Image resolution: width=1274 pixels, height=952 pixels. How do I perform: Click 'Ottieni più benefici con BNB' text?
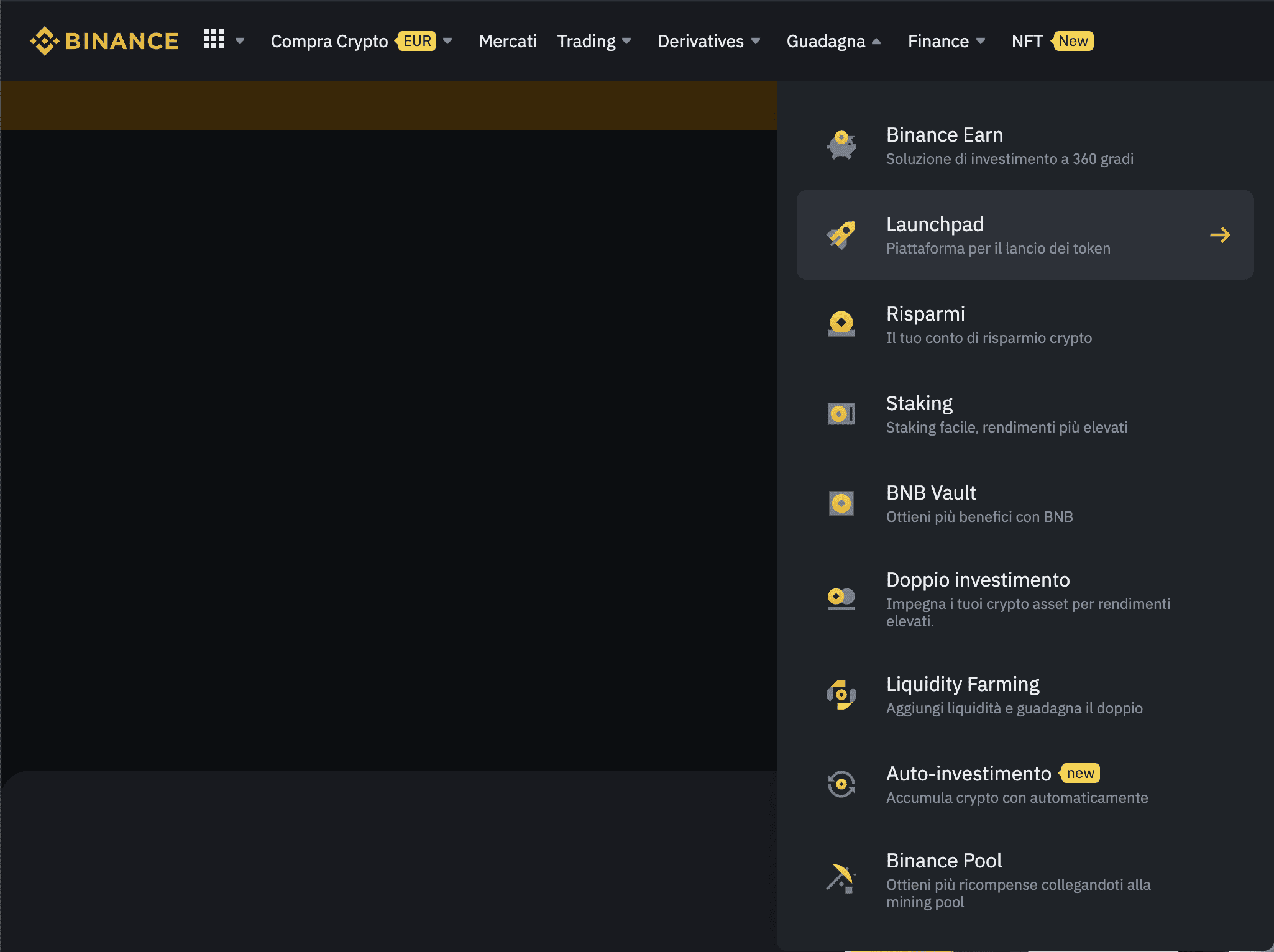pyautogui.click(x=979, y=517)
